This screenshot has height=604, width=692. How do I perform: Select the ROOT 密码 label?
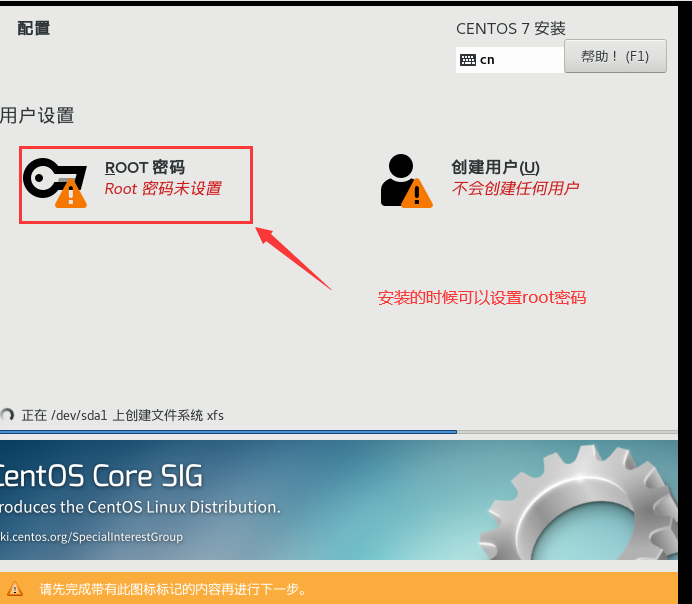coord(145,168)
